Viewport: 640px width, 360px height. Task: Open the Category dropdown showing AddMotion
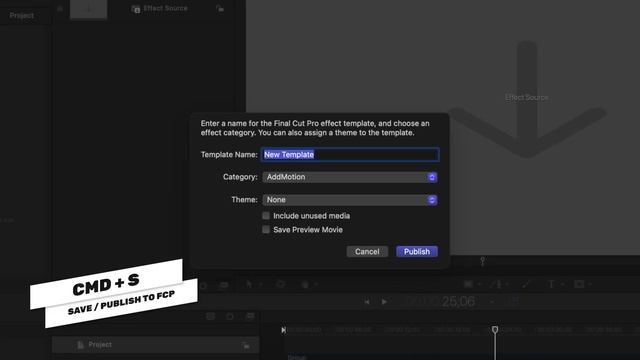coord(350,177)
